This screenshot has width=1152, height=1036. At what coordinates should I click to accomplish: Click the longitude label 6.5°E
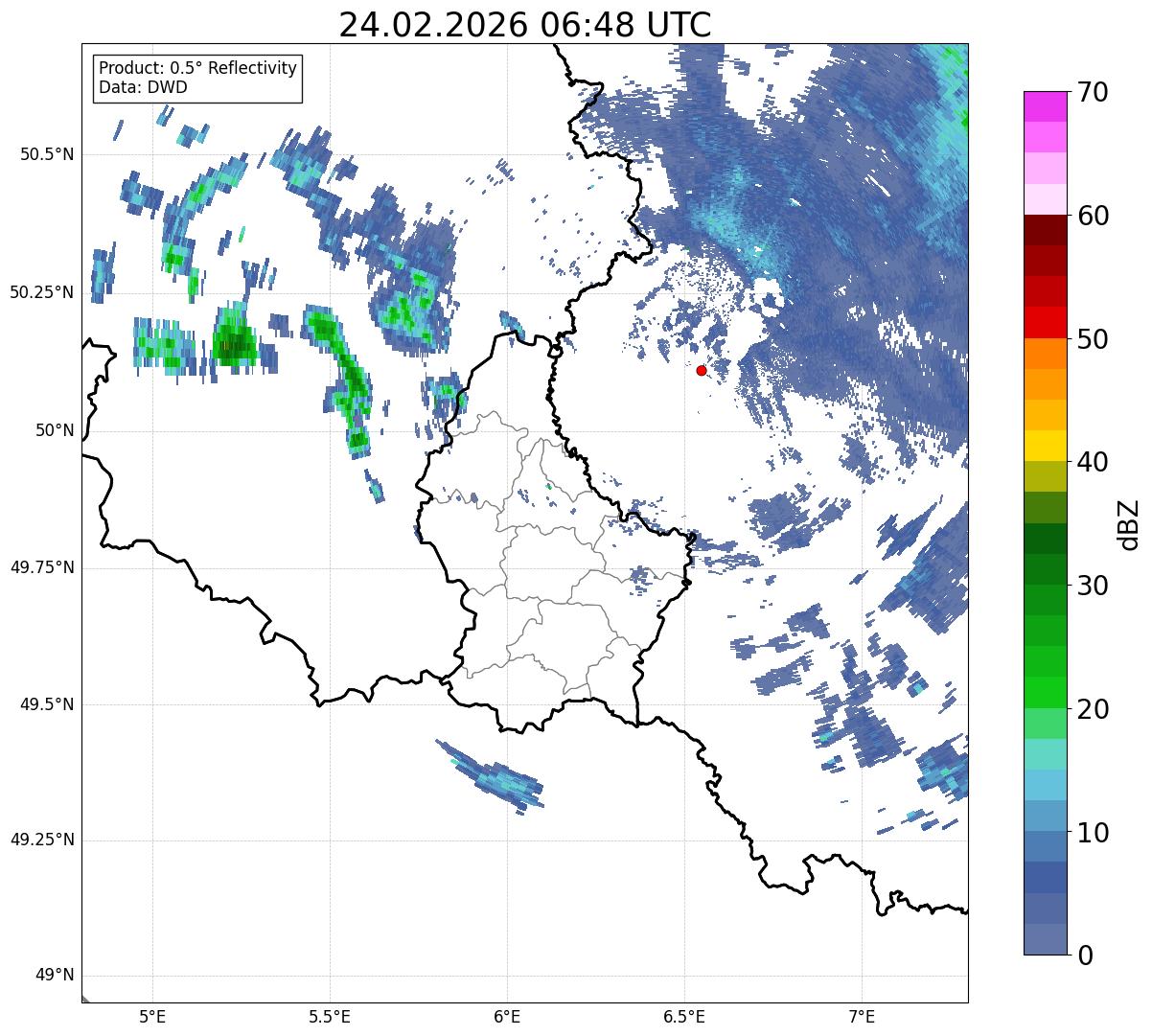click(684, 1017)
